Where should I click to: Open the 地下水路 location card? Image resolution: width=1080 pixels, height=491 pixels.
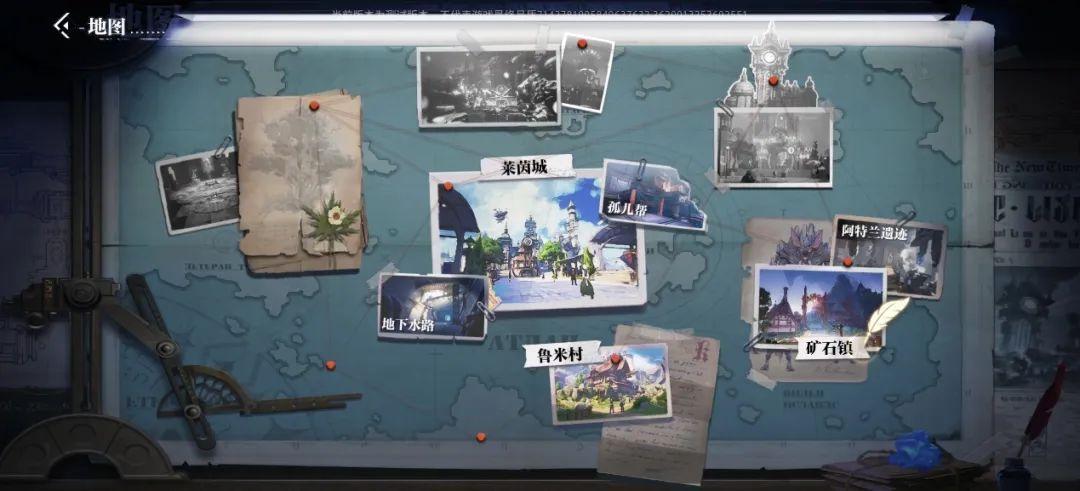(433, 306)
